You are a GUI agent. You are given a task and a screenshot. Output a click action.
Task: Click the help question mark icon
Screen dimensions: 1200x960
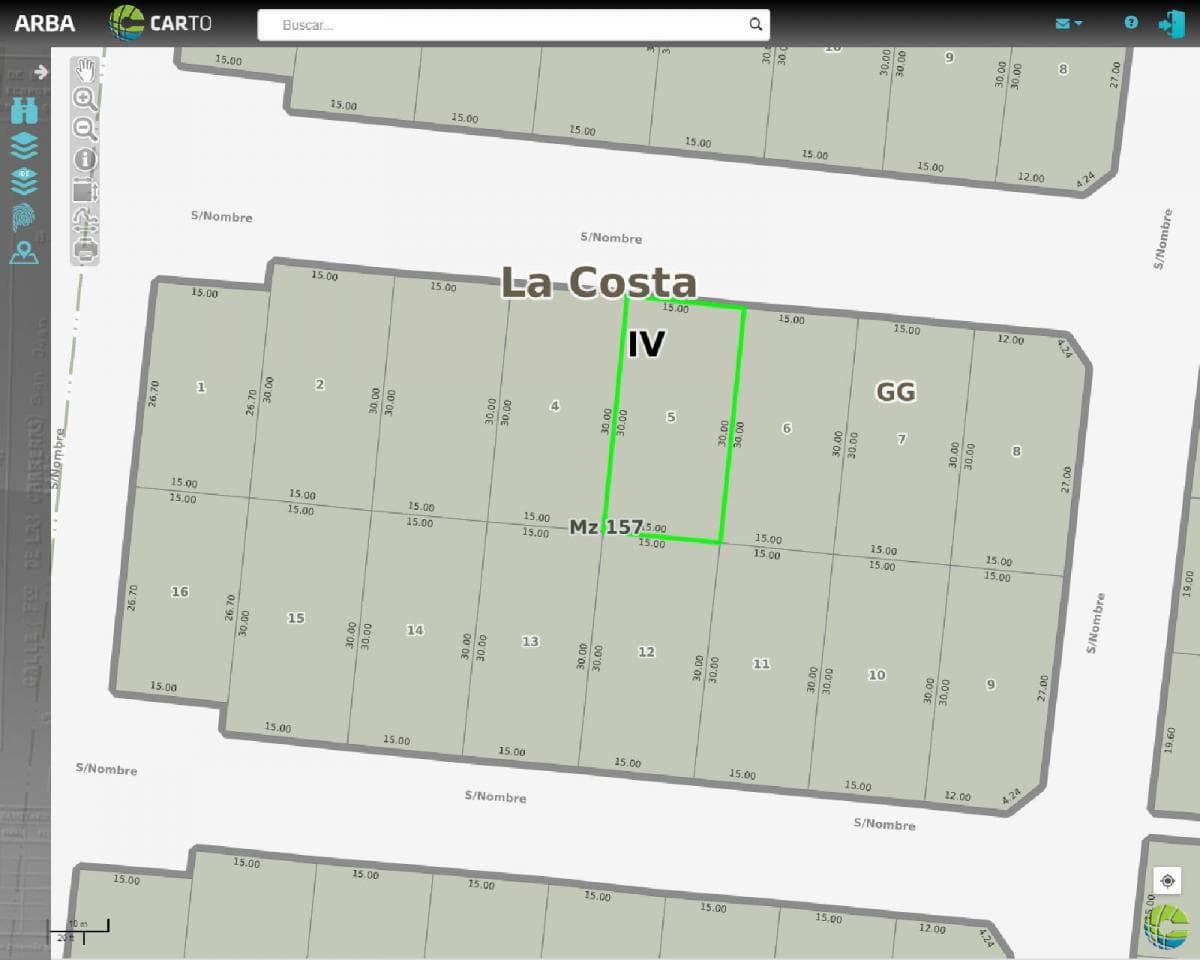[1131, 22]
